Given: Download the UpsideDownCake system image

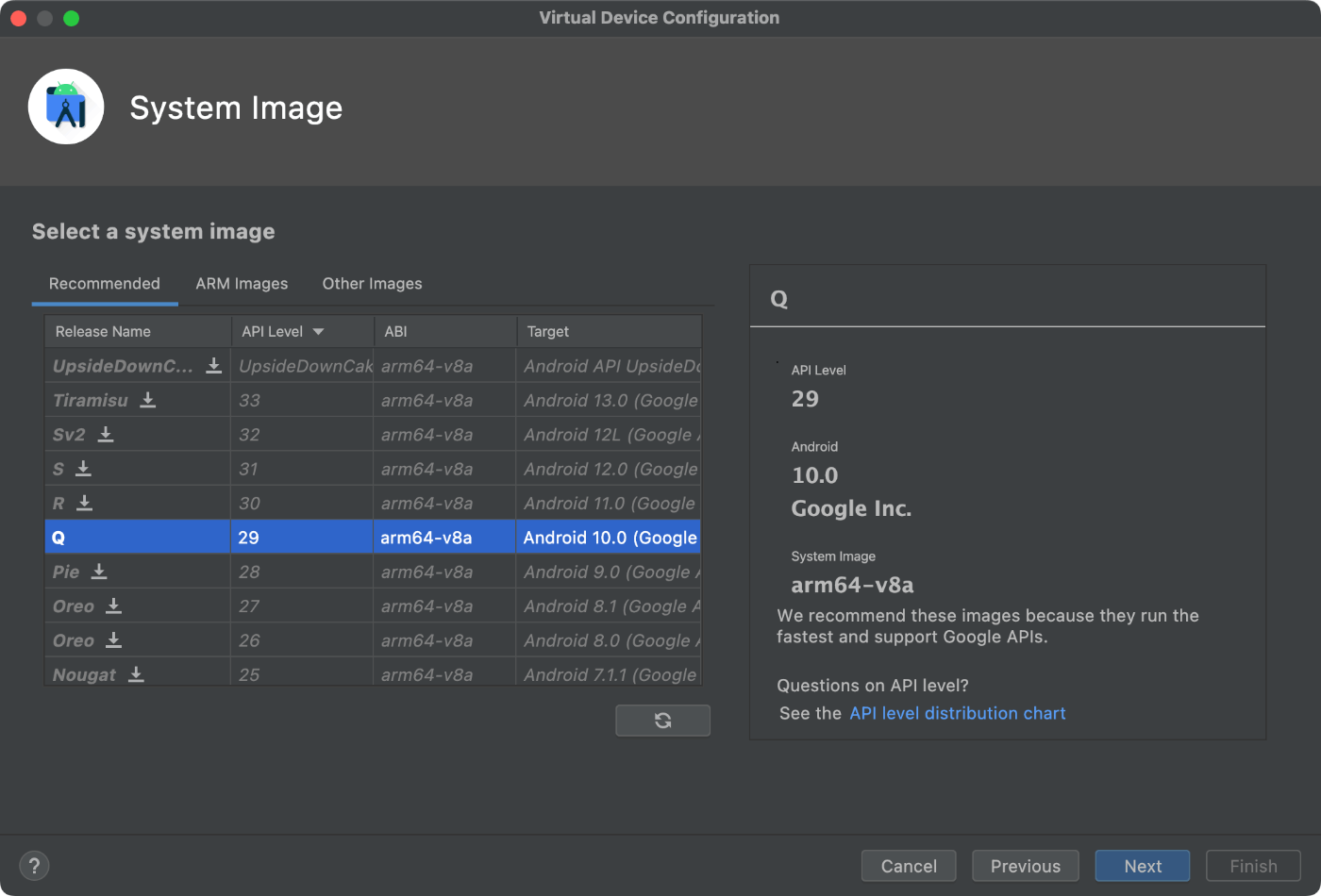Looking at the screenshot, I should pyautogui.click(x=214, y=366).
